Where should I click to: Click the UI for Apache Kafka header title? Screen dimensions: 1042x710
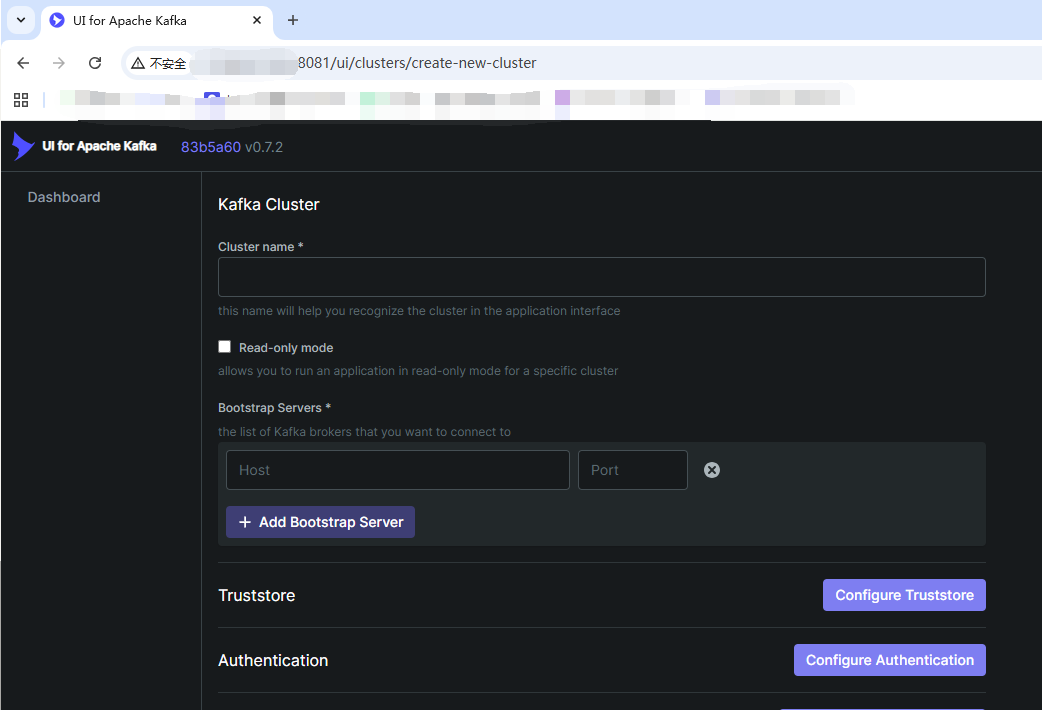pos(99,146)
